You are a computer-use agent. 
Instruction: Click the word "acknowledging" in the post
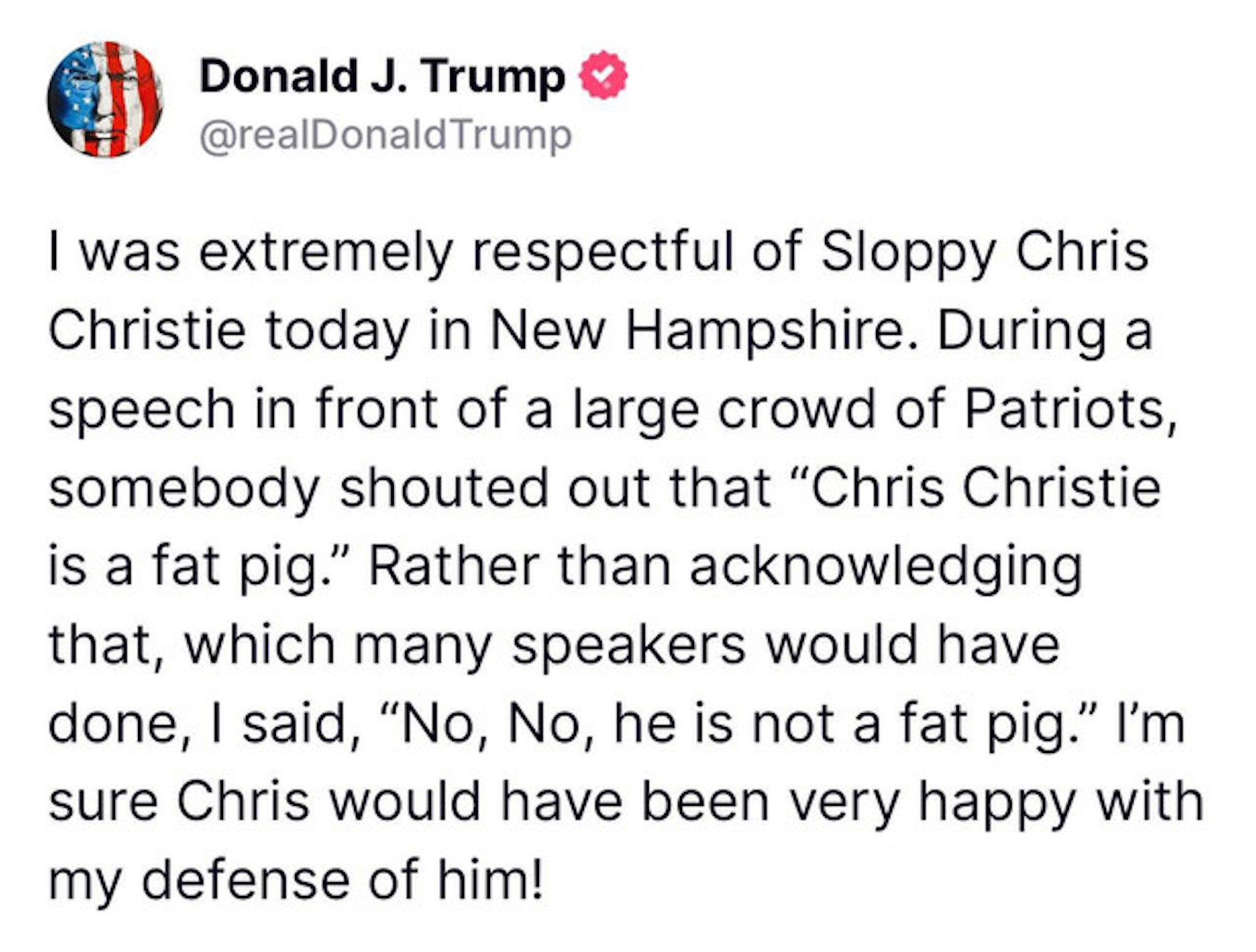[885, 566]
